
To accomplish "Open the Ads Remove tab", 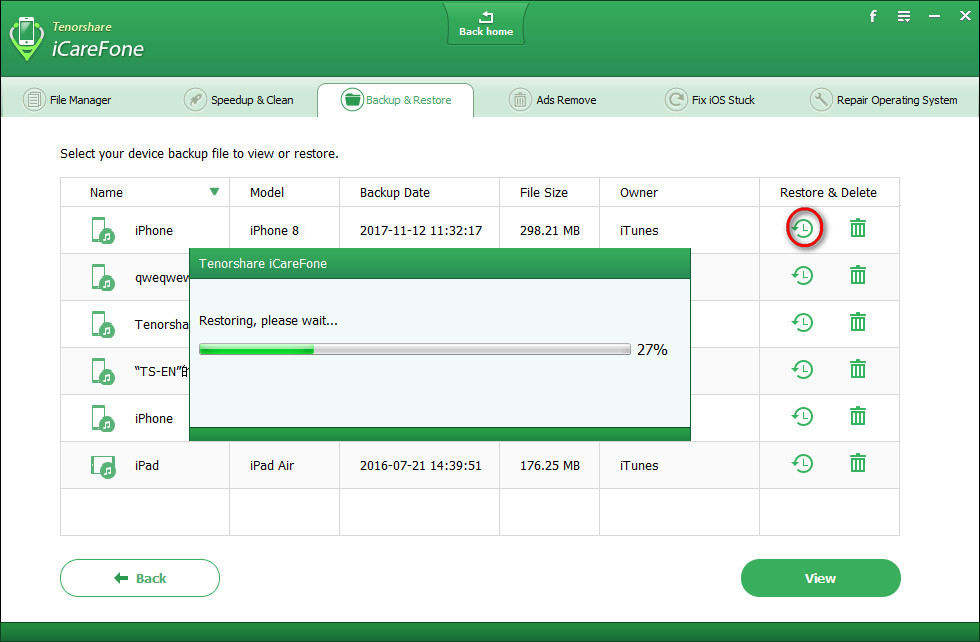I will pyautogui.click(x=552, y=100).
